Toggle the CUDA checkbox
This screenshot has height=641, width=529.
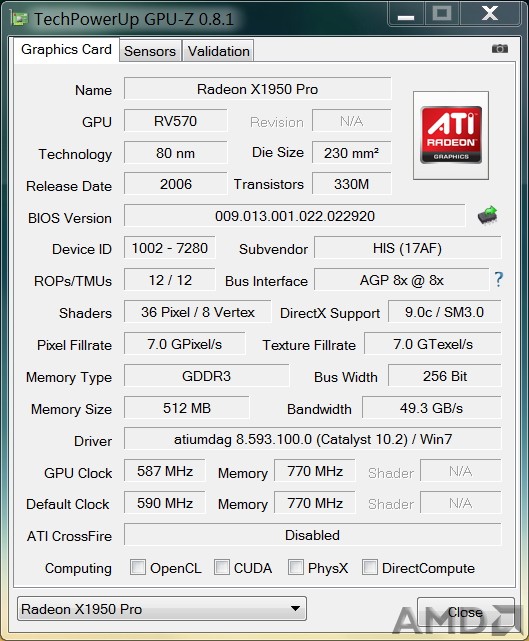(x=222, y=567)
